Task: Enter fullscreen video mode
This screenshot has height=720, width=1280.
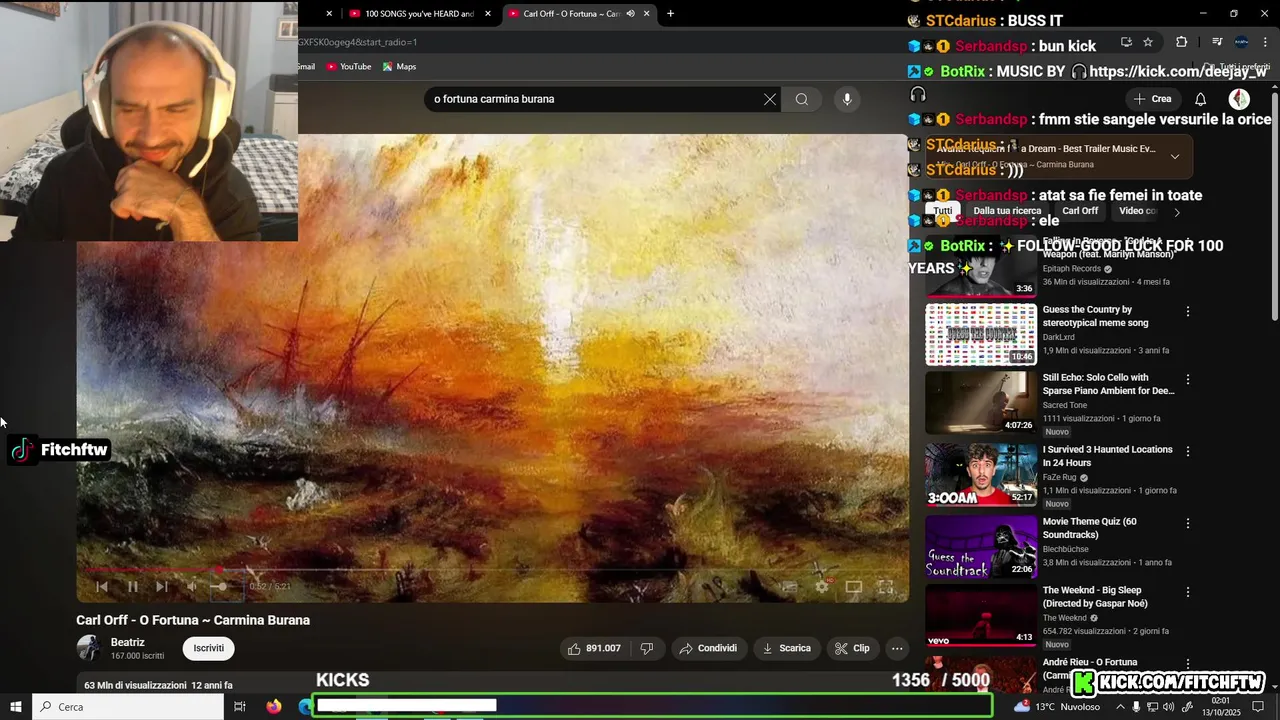Action: coord(885,587)
